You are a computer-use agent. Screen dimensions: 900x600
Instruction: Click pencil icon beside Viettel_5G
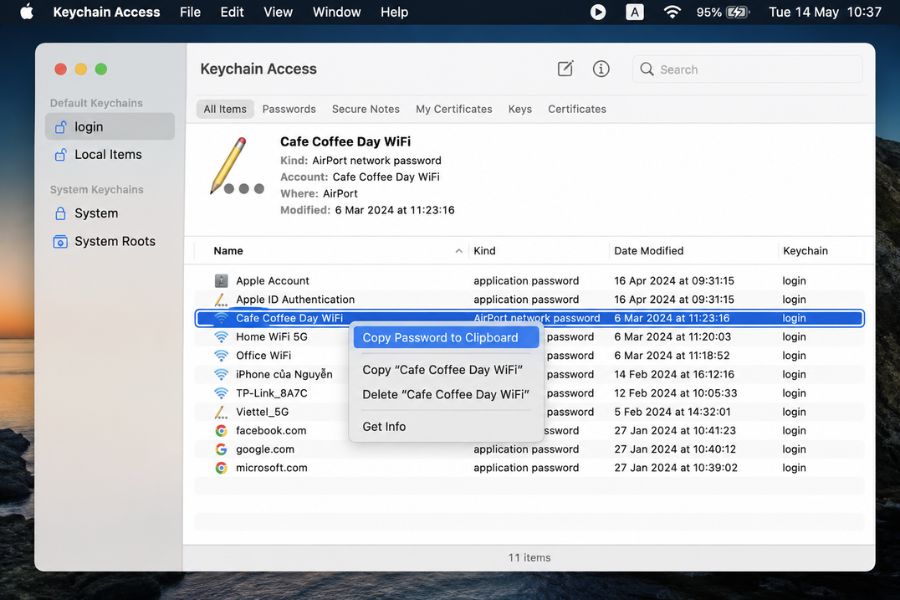[221, 412]
